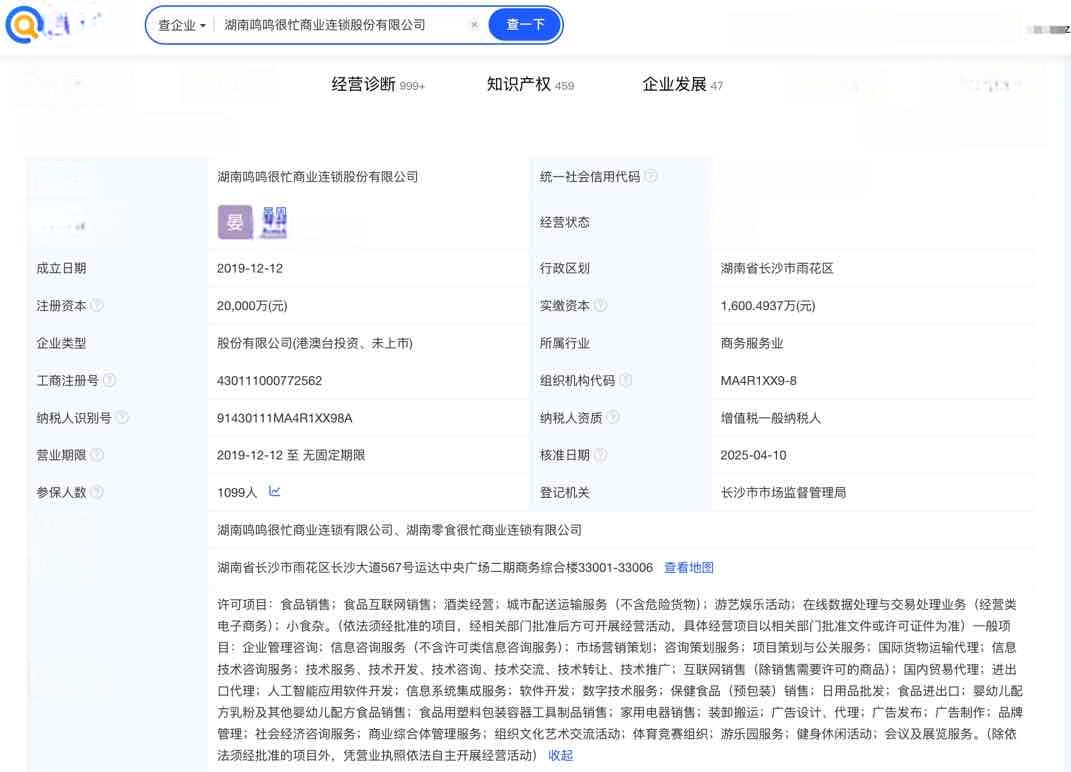
Task: Open the 查看地图 link
Action: pyautogui.click(x=688, y=567)
